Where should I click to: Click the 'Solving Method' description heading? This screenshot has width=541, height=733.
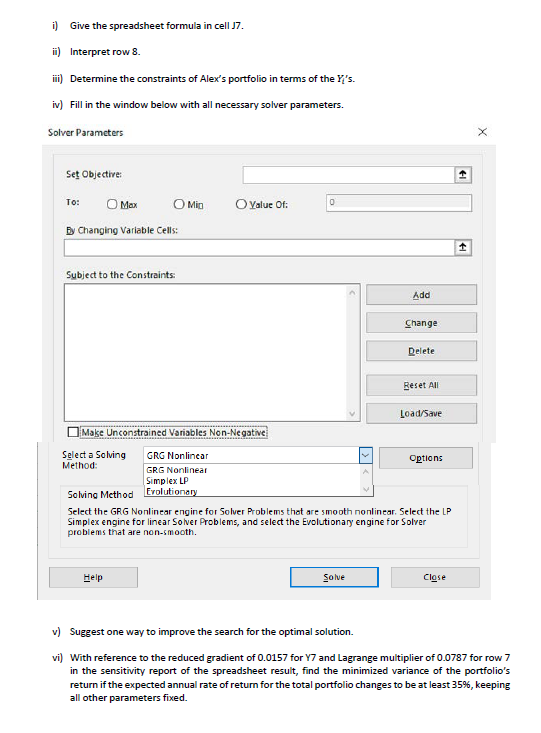[x=101, y=495]
